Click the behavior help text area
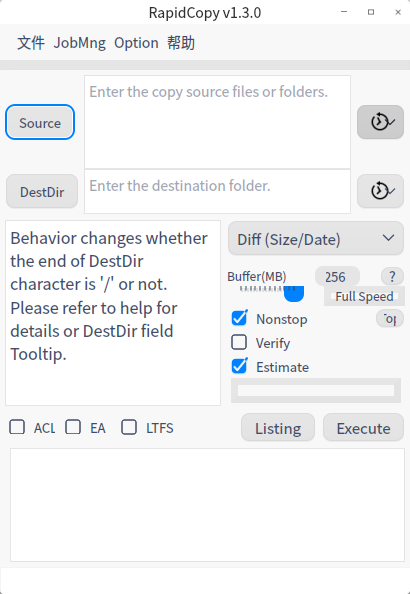Image resolution: width=410 pixels, height=594 pixels. pyautogui.click(x=113, y=313)
